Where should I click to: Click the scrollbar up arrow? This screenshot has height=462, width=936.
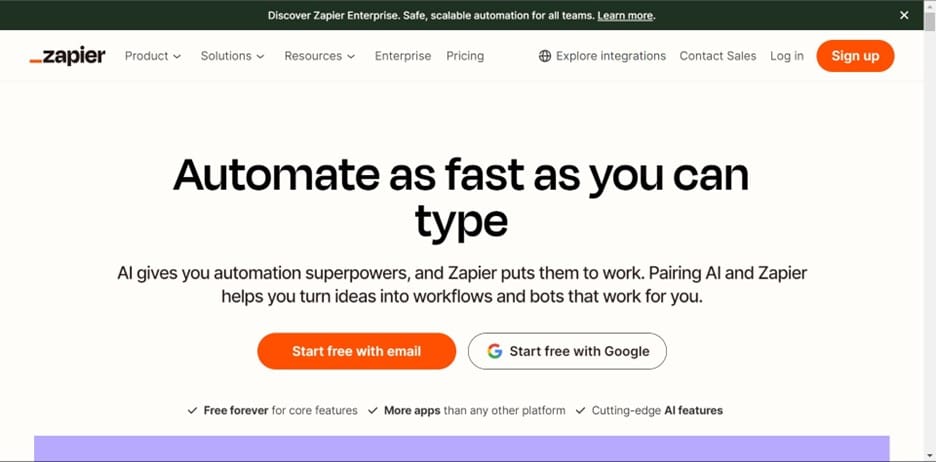click(x=929, y=5)
